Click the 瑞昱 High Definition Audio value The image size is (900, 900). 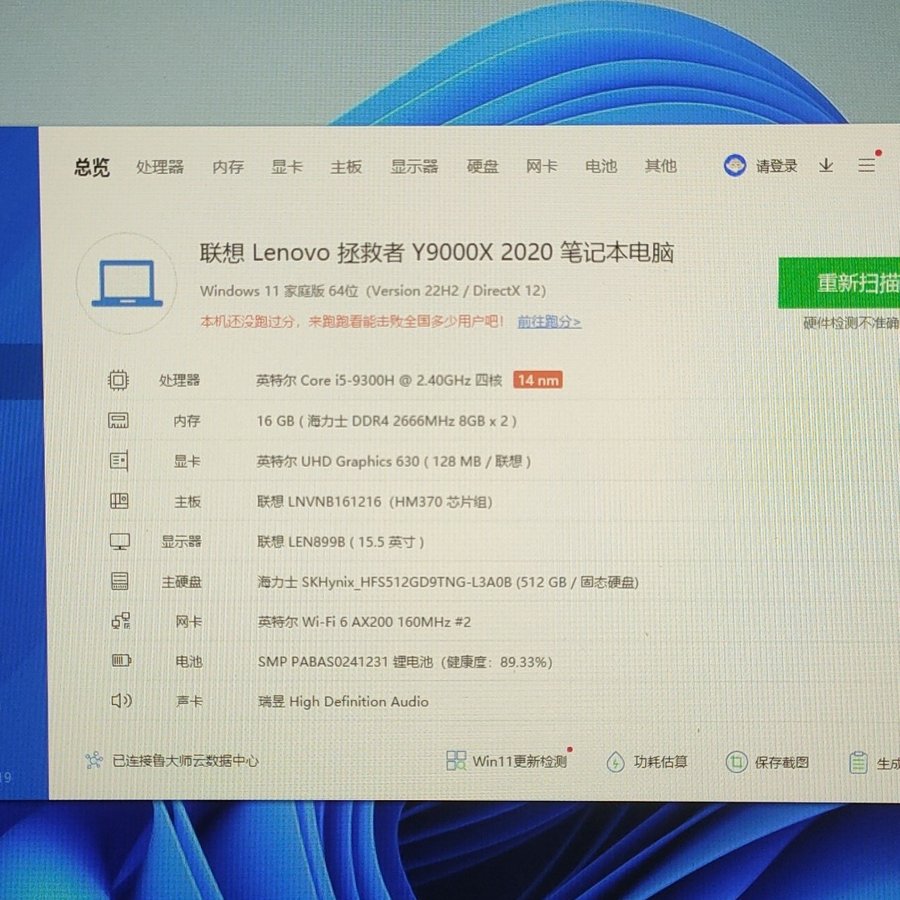(x=343, y=701)
